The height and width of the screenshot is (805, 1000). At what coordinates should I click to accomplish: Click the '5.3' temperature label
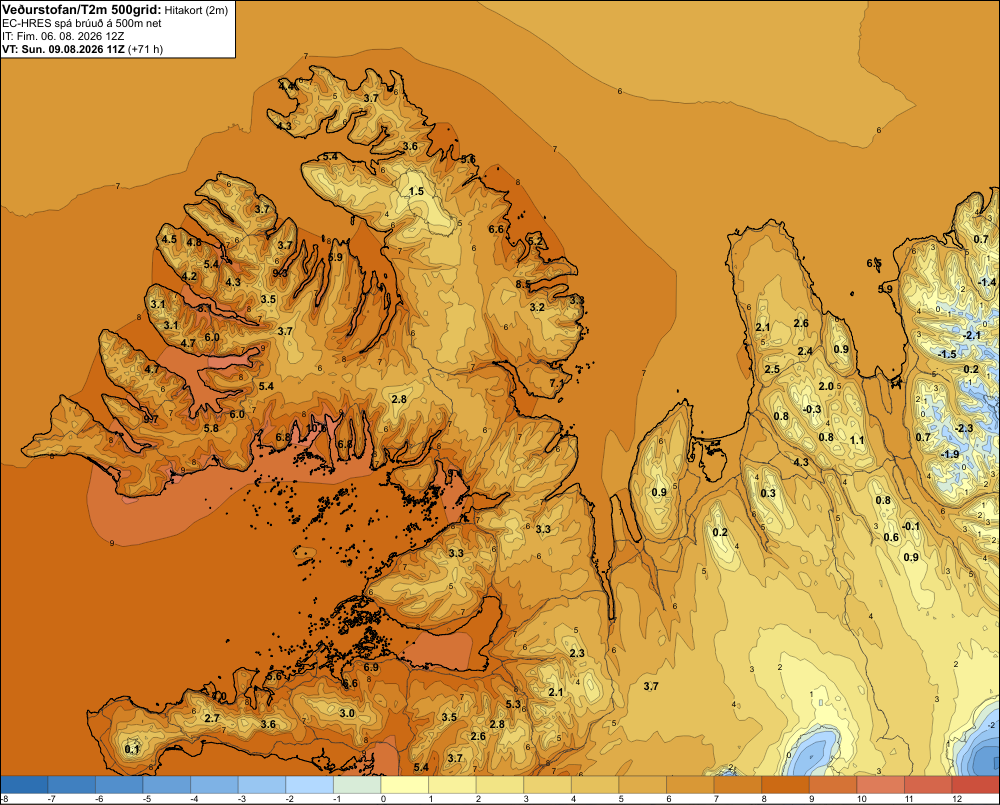(513, 704)
